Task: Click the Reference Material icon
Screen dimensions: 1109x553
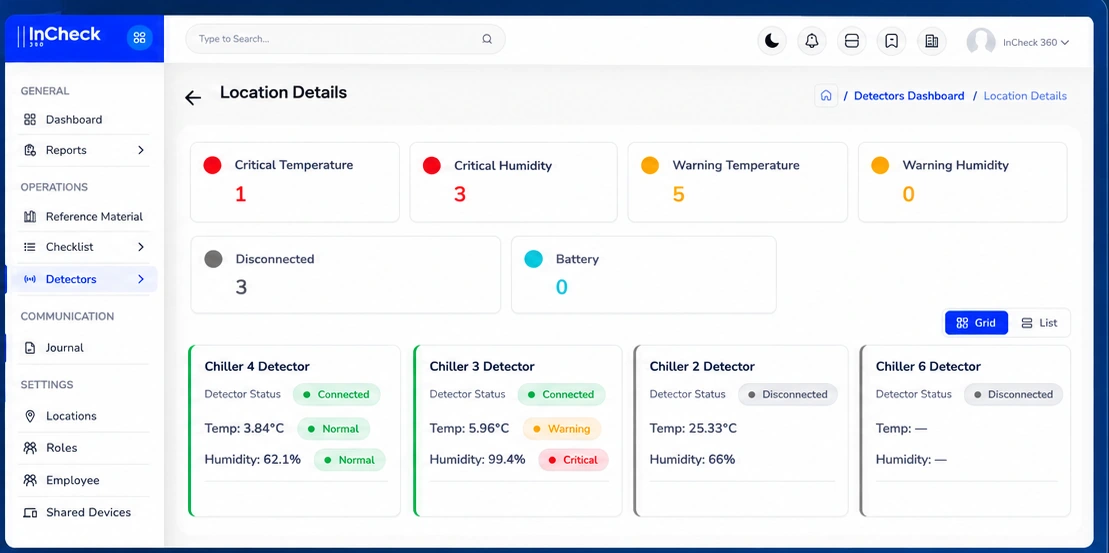Action: [30, 216]
